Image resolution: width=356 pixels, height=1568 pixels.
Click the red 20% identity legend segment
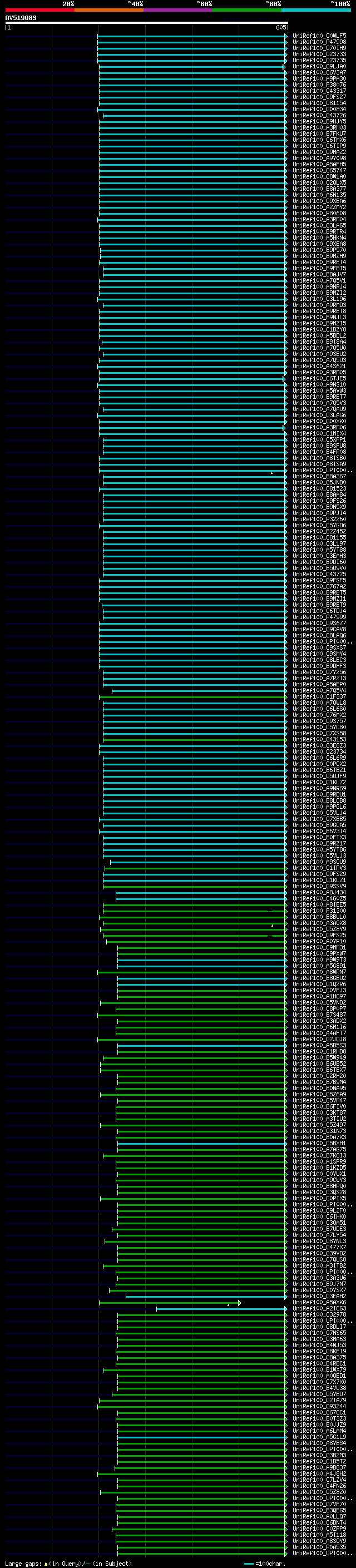point(39,10)
